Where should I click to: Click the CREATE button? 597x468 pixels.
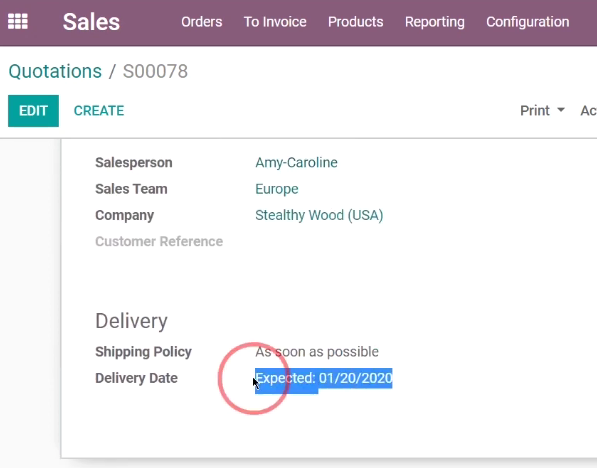pos(99,111)
